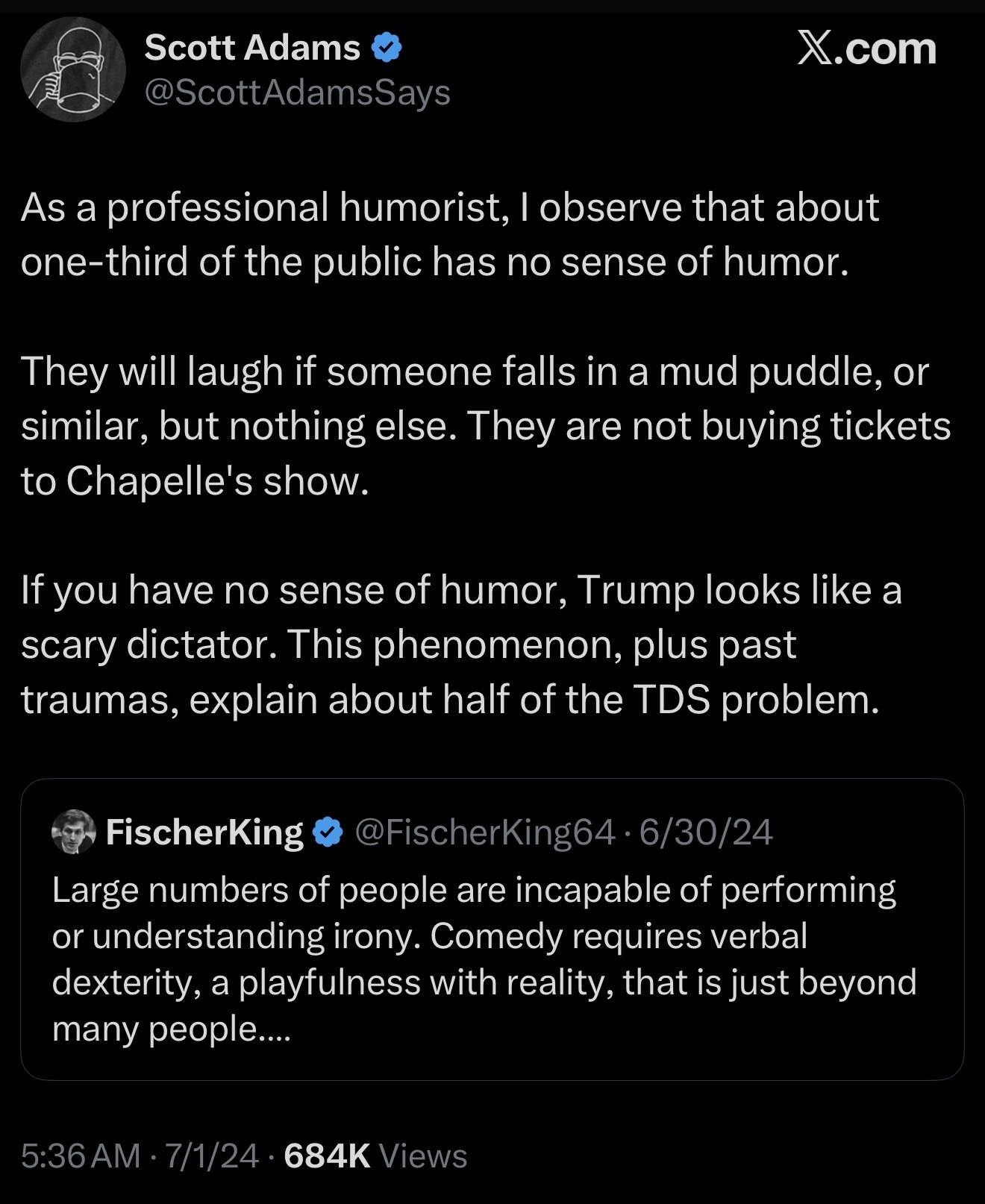Open Scott Adams' profile avatar

(x=72, y=70)
